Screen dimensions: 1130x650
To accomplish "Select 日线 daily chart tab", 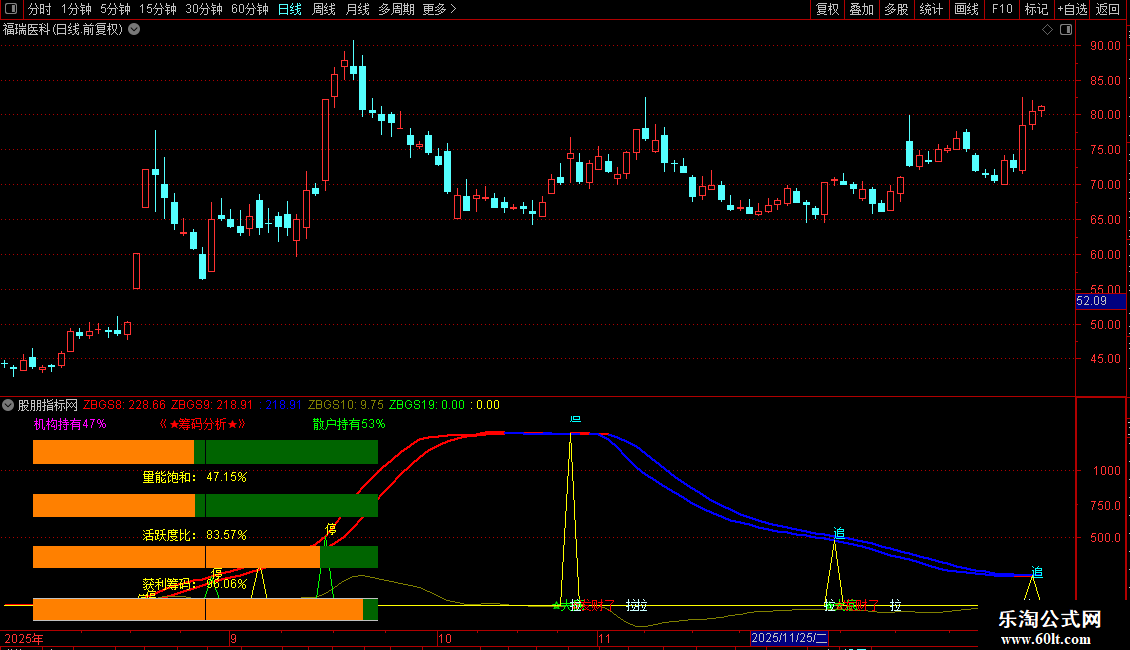I will 290,9.
